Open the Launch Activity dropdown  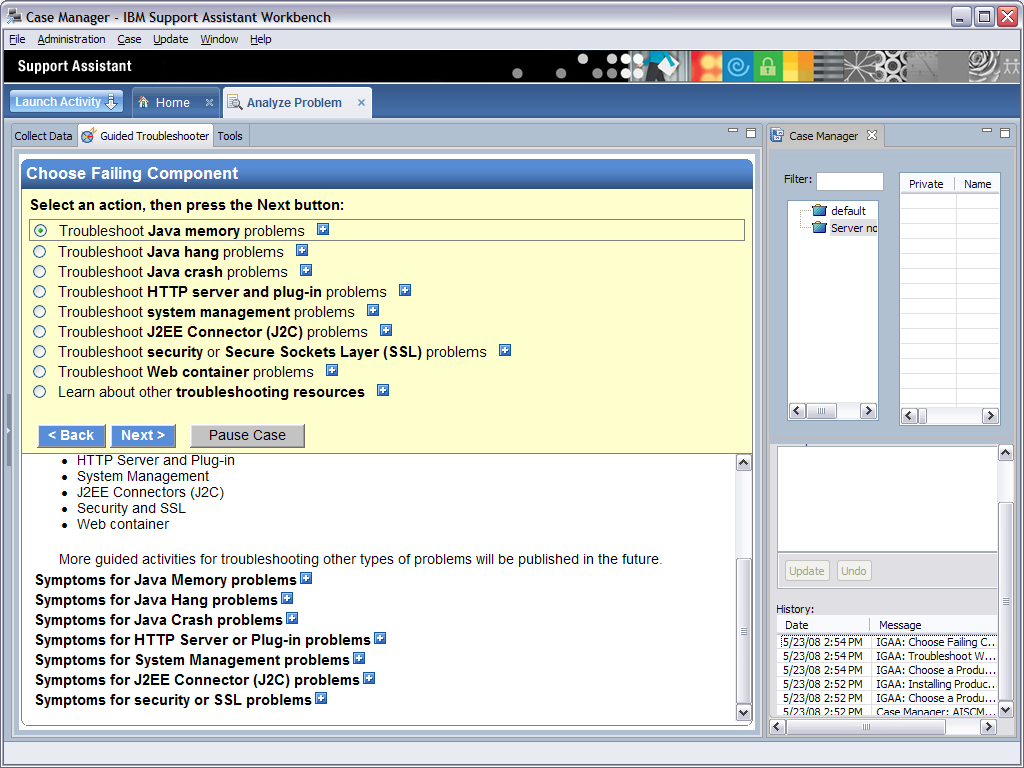[66, 102]
